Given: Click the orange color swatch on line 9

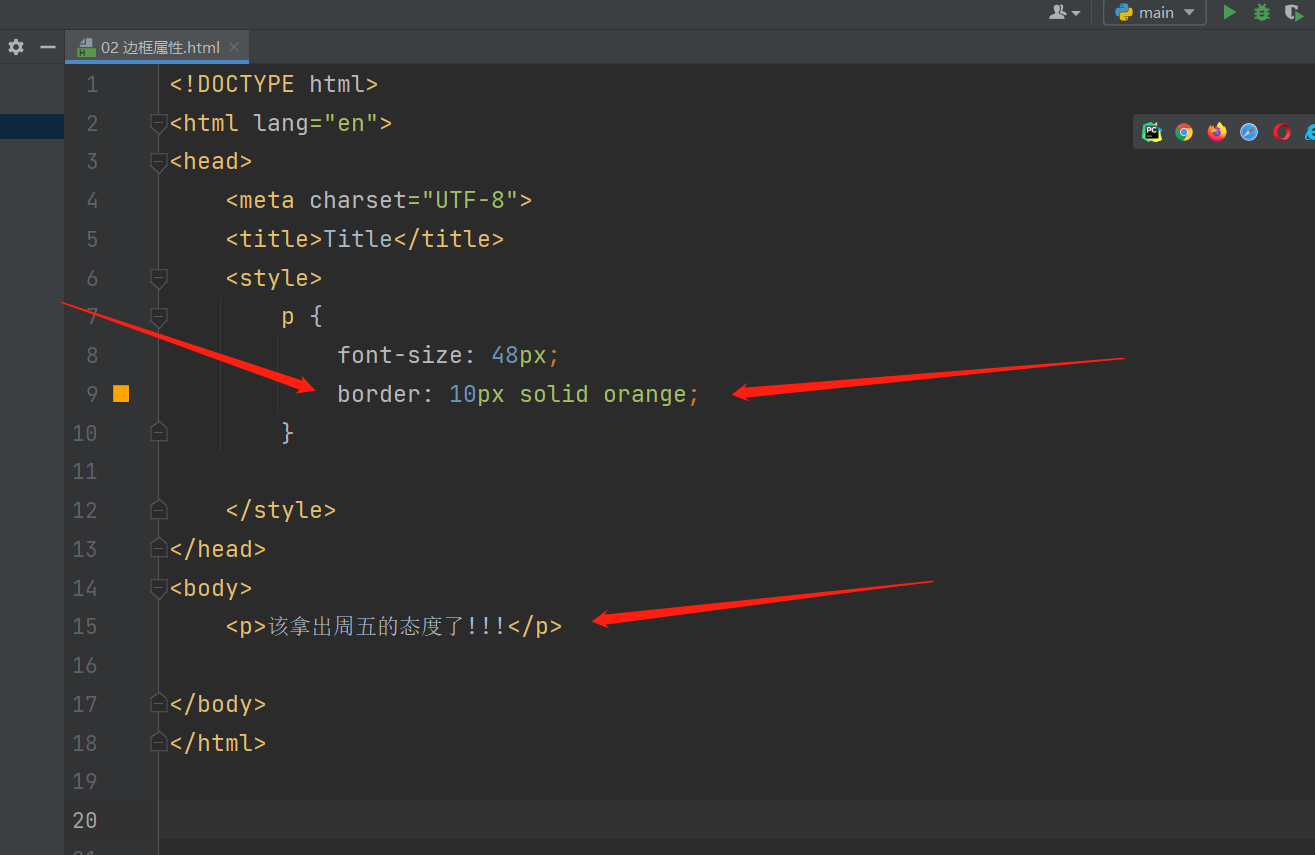Looking at the screenshot, I should 121,394.
